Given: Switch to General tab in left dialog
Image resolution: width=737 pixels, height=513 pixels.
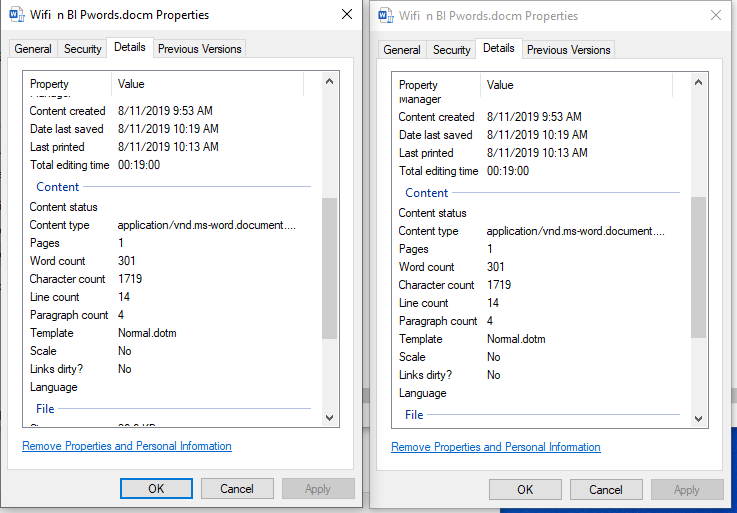Looking at the screenshot, I should (x=33, y=49).
